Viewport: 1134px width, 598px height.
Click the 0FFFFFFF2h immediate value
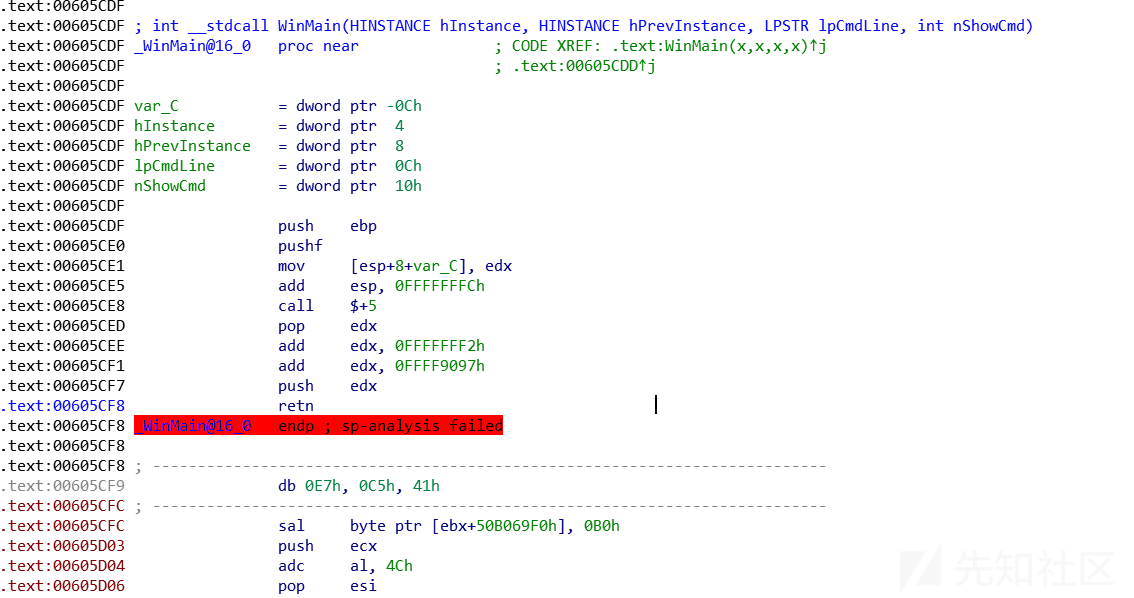point(440,346)
